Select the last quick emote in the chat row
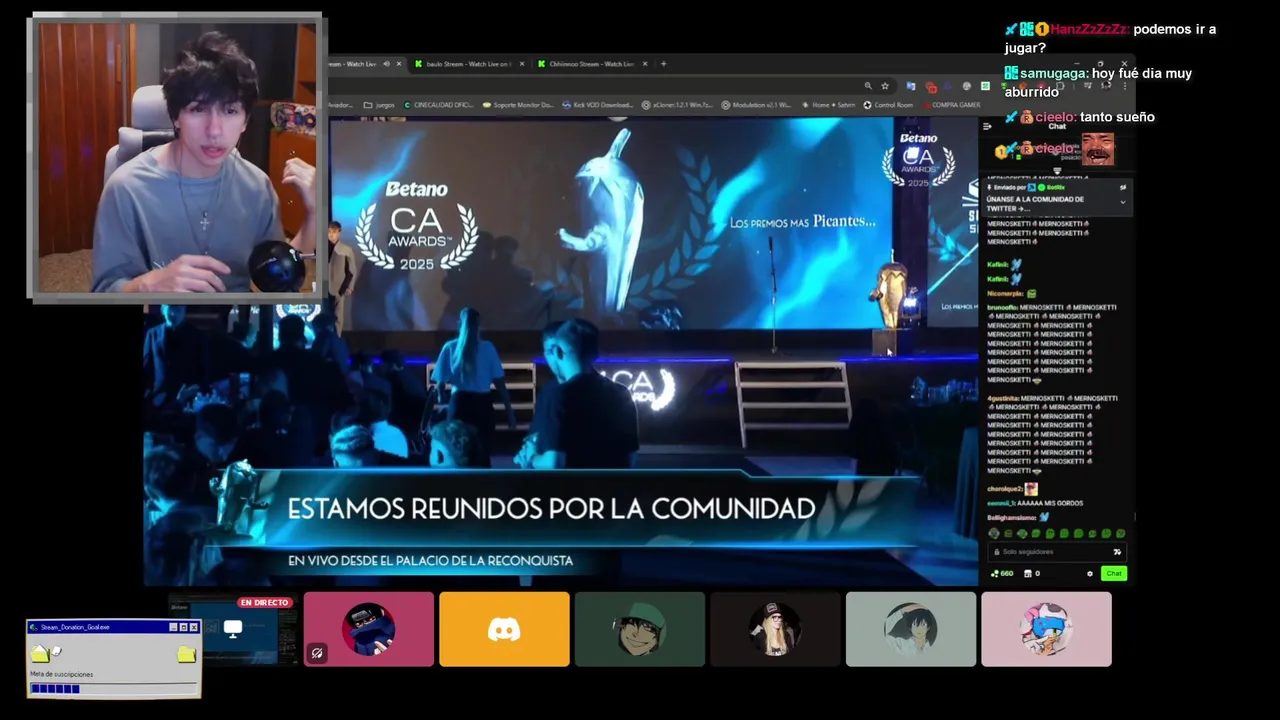The height and width of the screenshot is (720, 1280). point(1120,534)
